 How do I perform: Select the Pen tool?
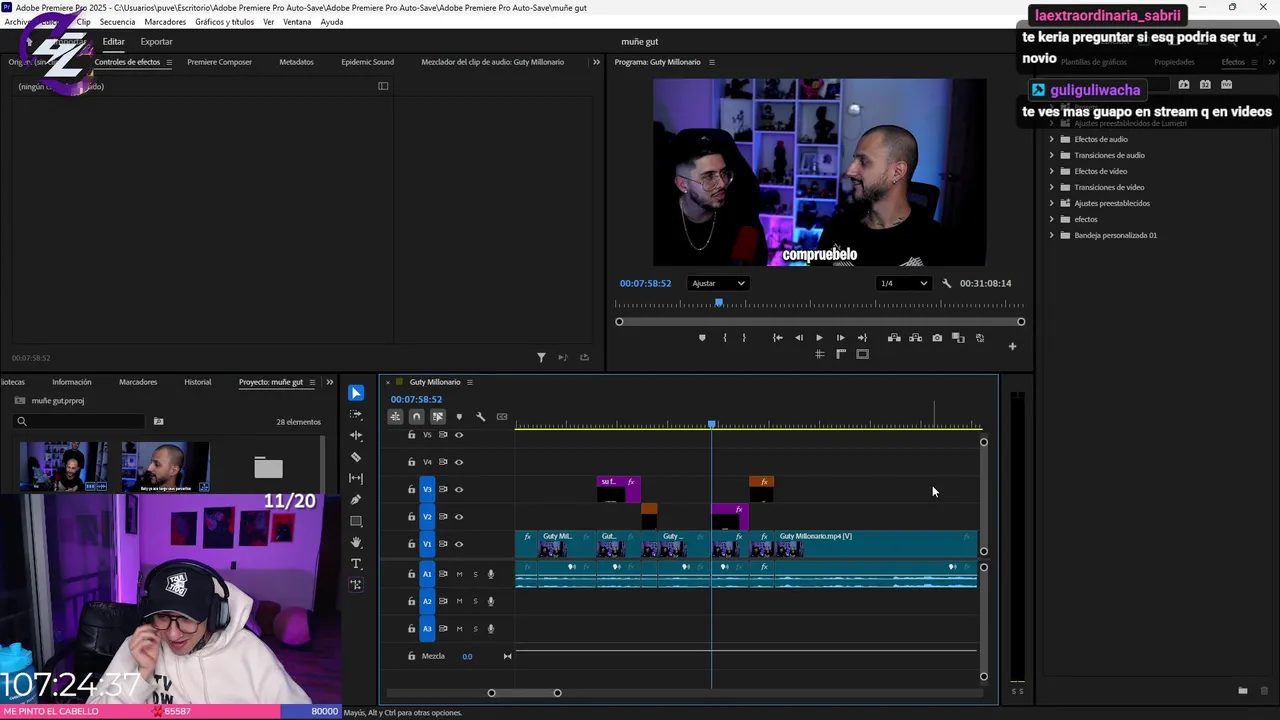pyautogui.click(x=356, y=499)
